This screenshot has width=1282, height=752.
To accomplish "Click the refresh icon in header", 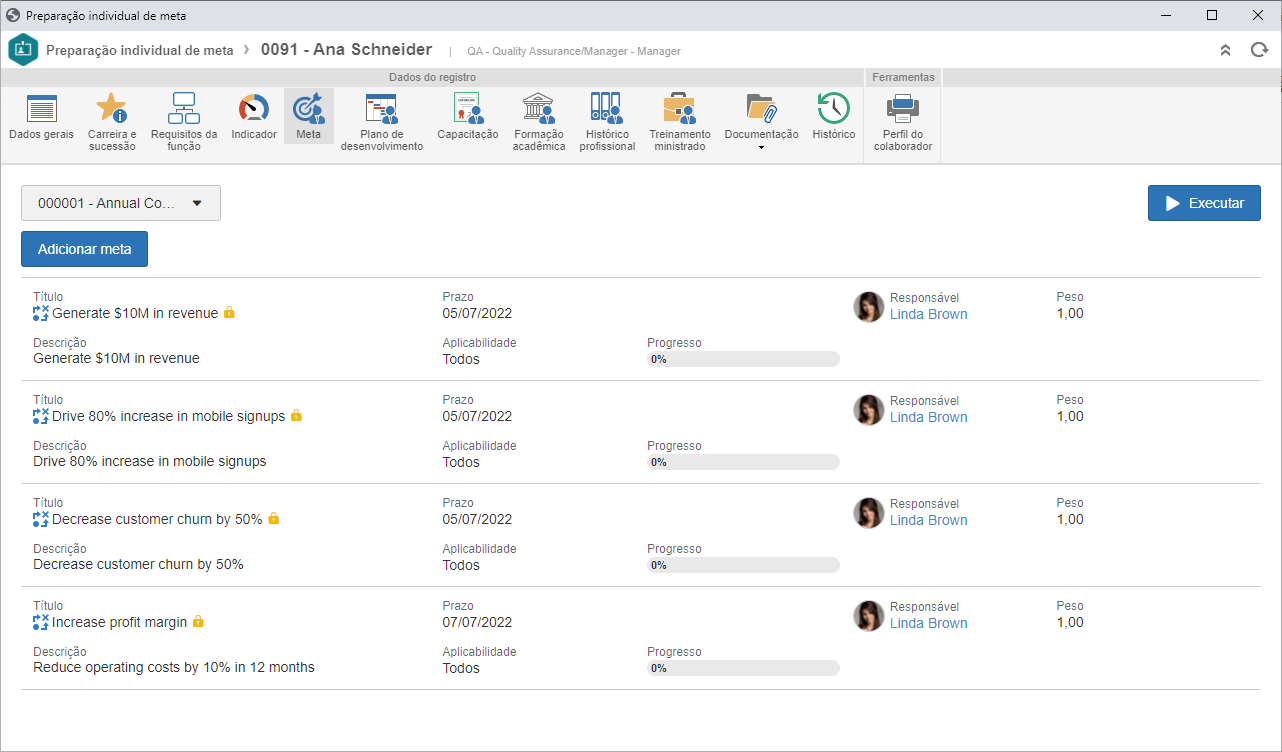I will click(1259, 50).
